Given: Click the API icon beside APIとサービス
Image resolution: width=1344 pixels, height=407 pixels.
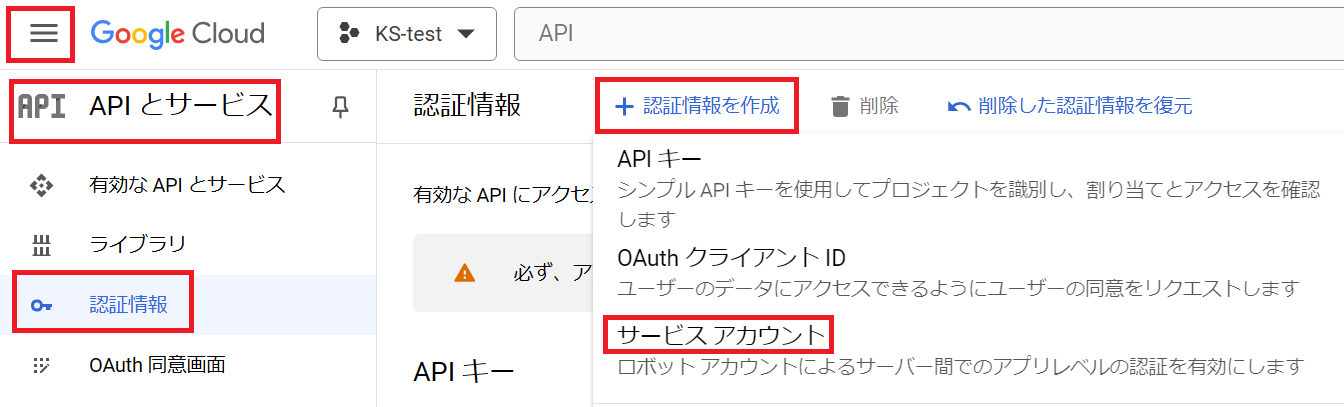Looking at the screenshot, I should coord(42,105).
